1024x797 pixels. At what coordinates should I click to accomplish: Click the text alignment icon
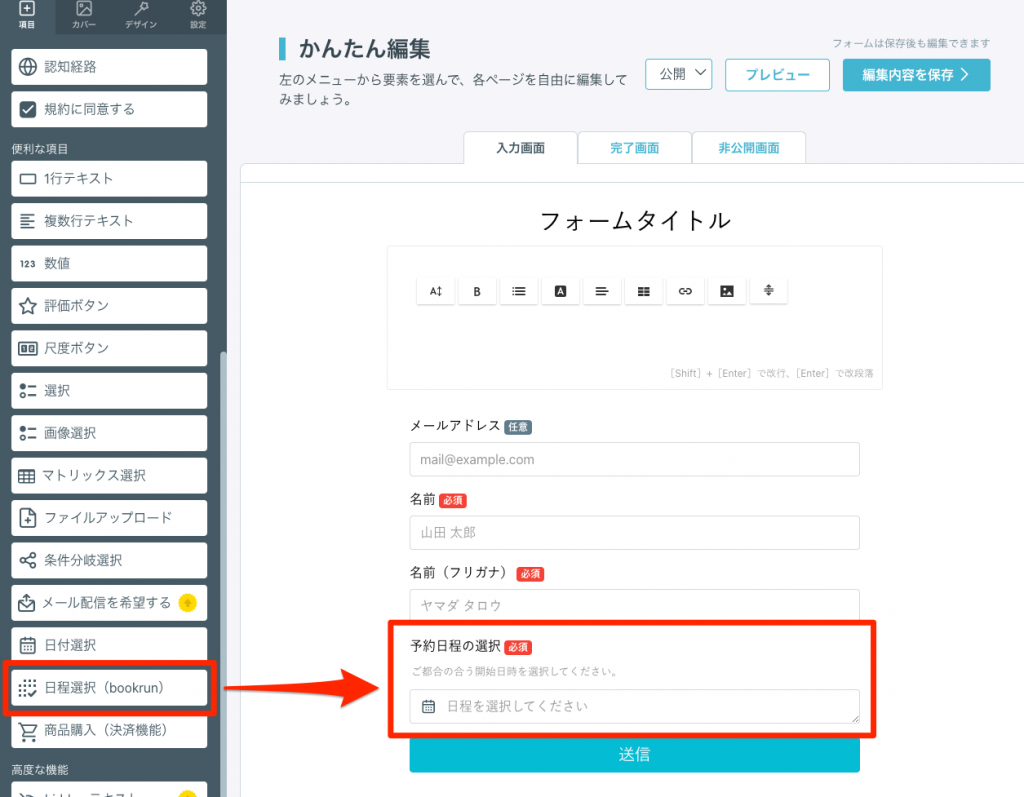click(602, 291)
